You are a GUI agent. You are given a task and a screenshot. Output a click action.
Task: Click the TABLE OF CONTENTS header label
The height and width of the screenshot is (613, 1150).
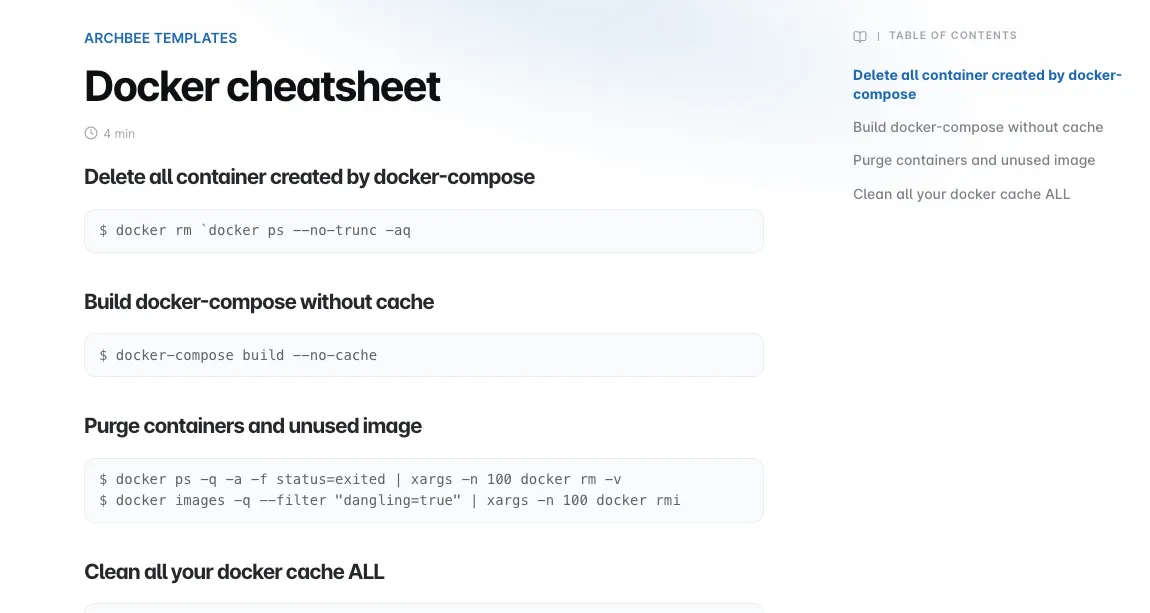point(953,35)
